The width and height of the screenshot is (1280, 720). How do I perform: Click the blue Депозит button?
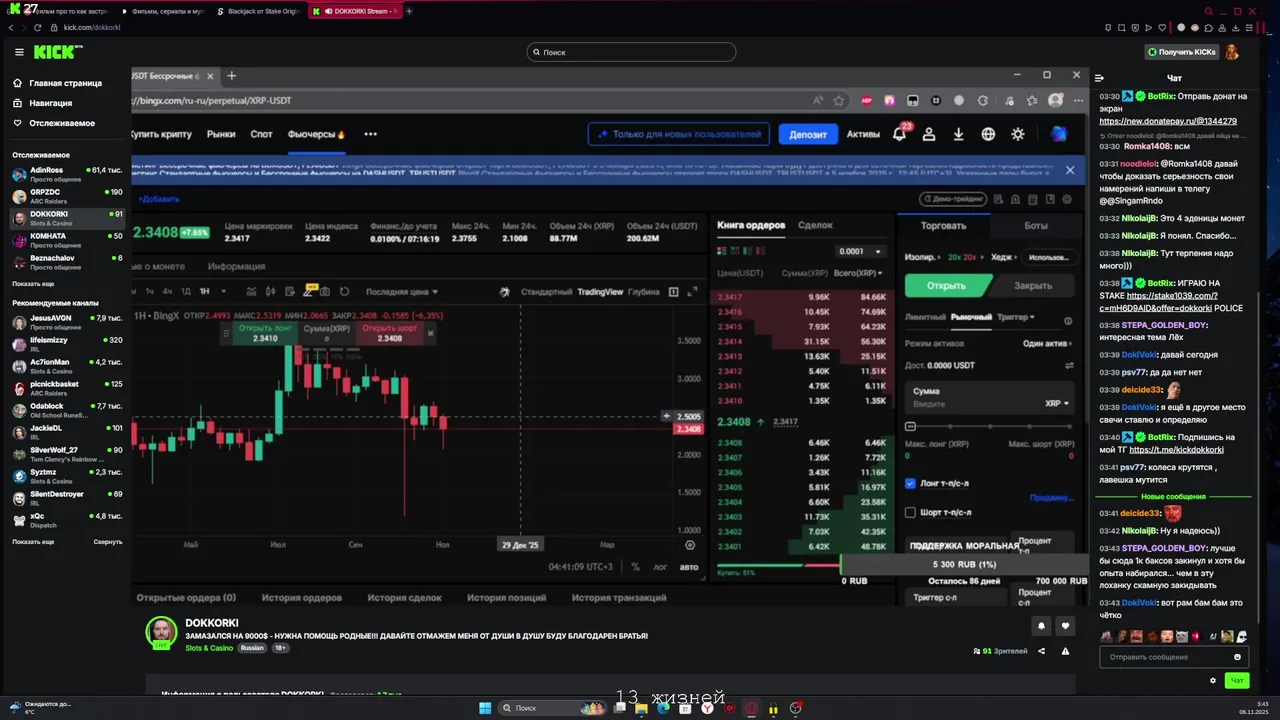coord(808,134)
